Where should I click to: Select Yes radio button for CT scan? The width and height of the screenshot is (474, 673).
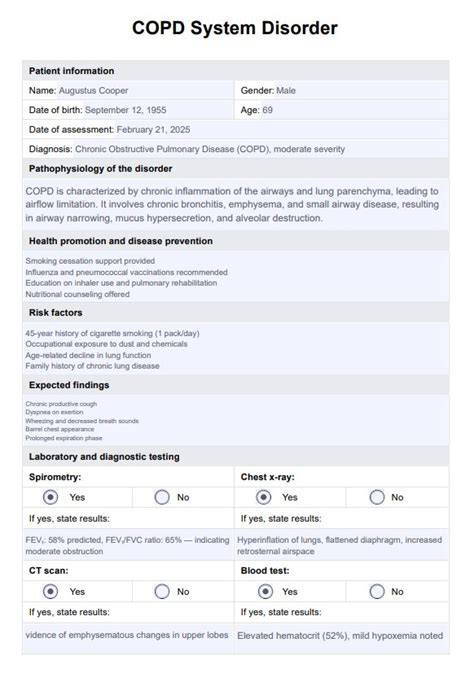click(51, 591)
